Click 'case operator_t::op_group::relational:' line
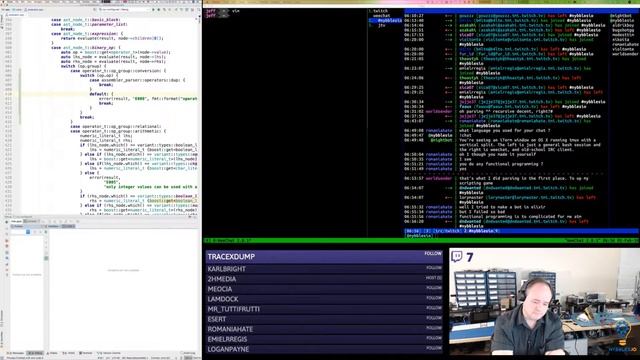This screenshot has height=360, width=640. [x=116, y=126]
